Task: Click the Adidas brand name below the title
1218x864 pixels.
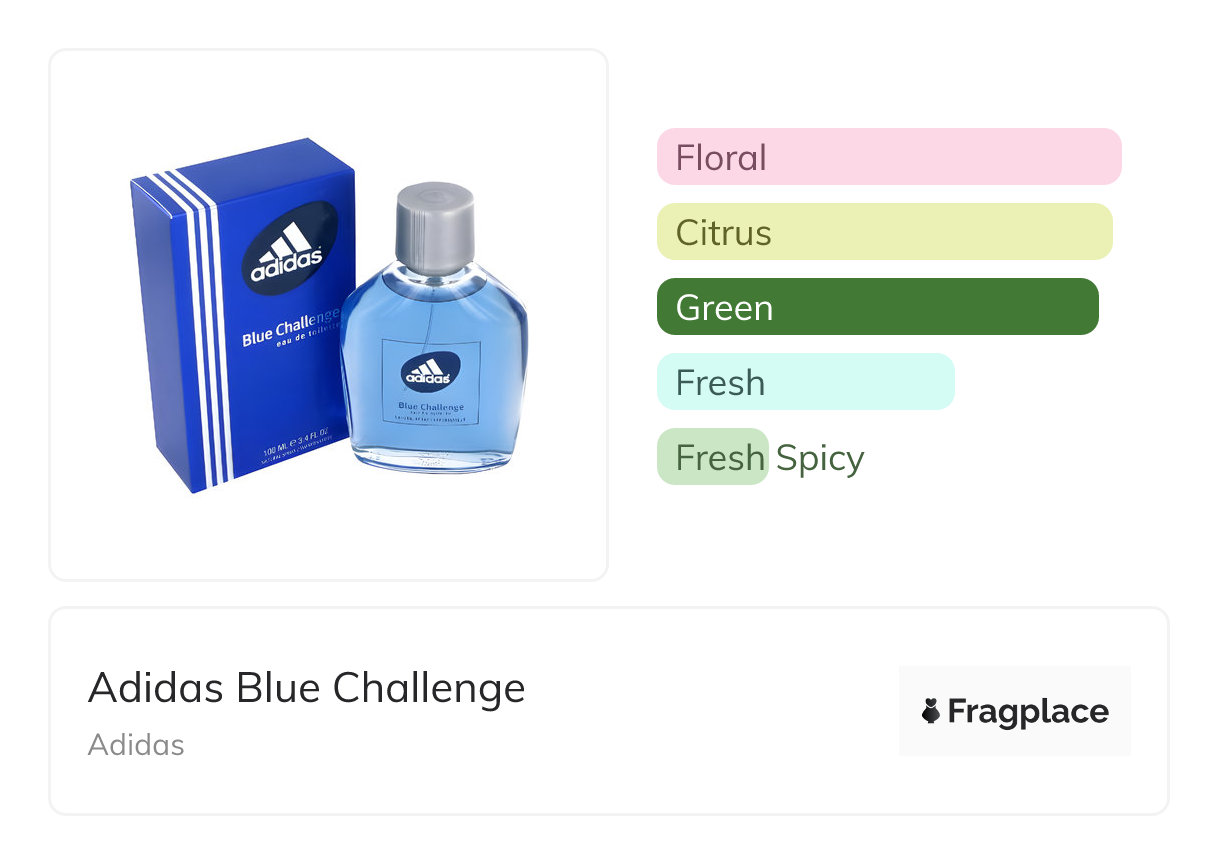Action: [x=136, y=745]
